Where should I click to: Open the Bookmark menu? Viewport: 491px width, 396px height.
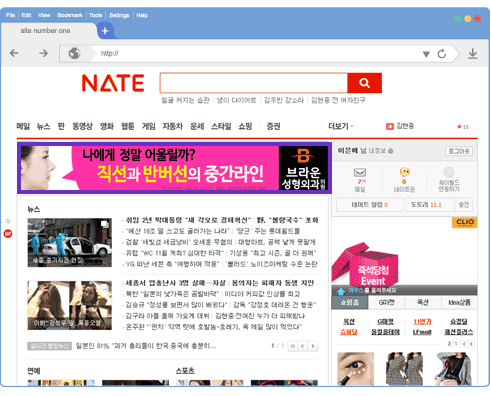point(70,15)
